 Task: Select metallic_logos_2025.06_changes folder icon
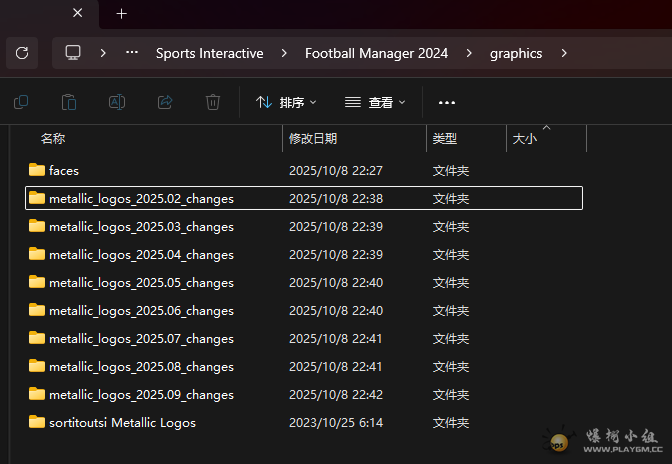pos(37,310)
